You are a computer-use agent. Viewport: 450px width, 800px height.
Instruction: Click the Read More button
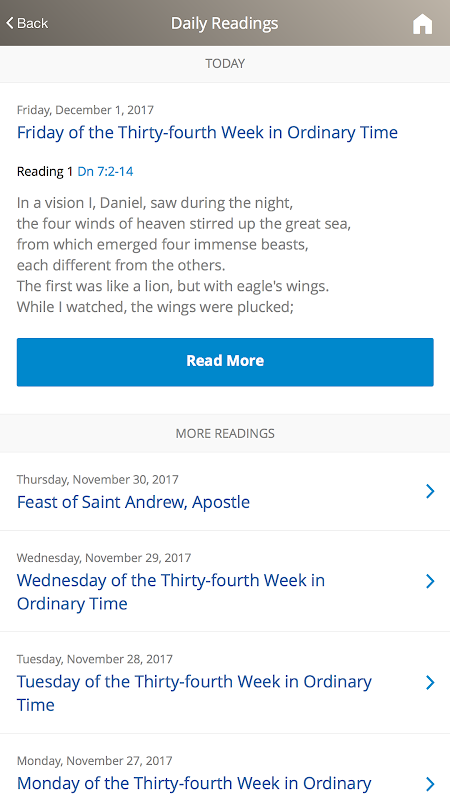pyautogui.click(x=225, y=362)
